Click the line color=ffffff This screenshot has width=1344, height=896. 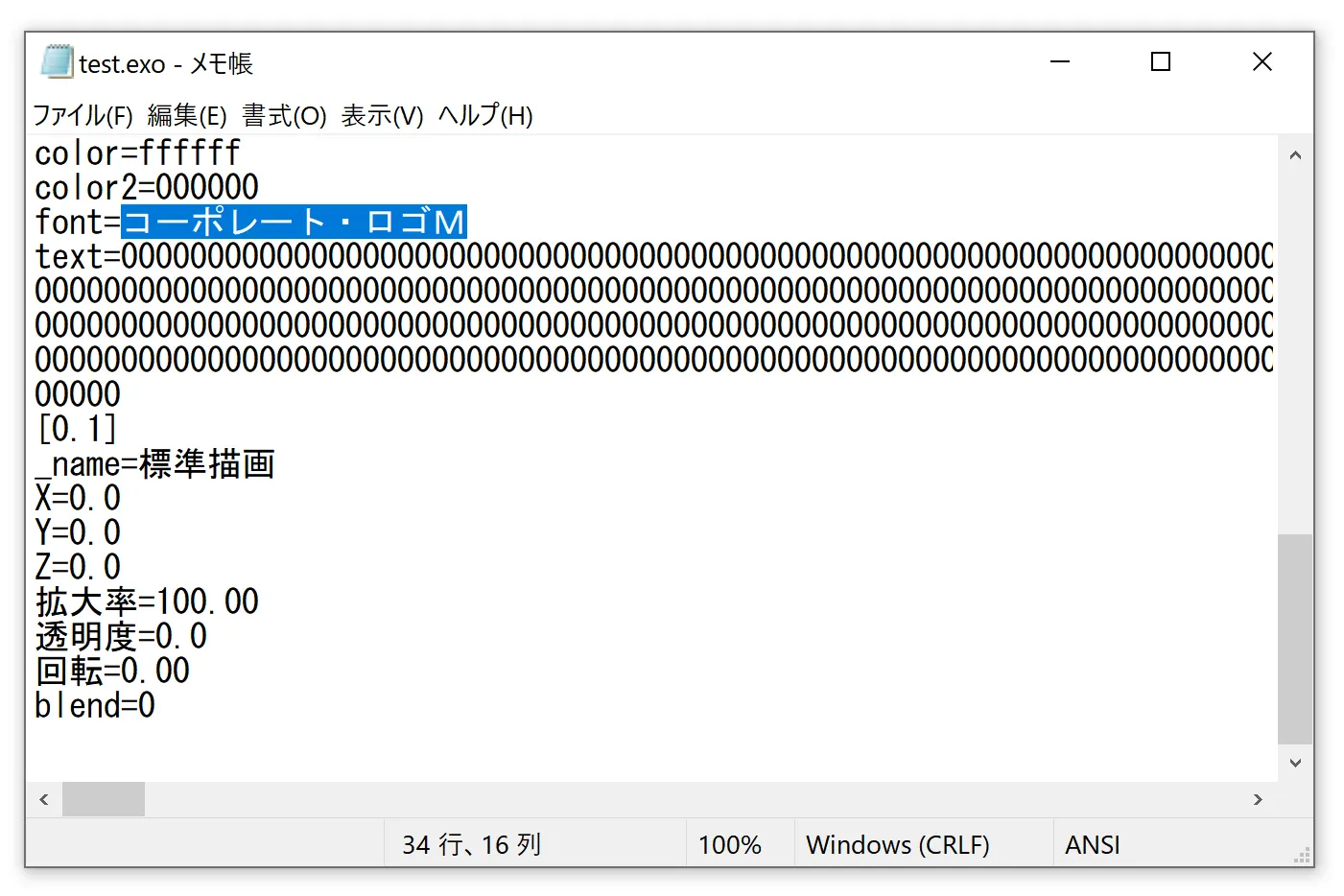tap(137, 153)
